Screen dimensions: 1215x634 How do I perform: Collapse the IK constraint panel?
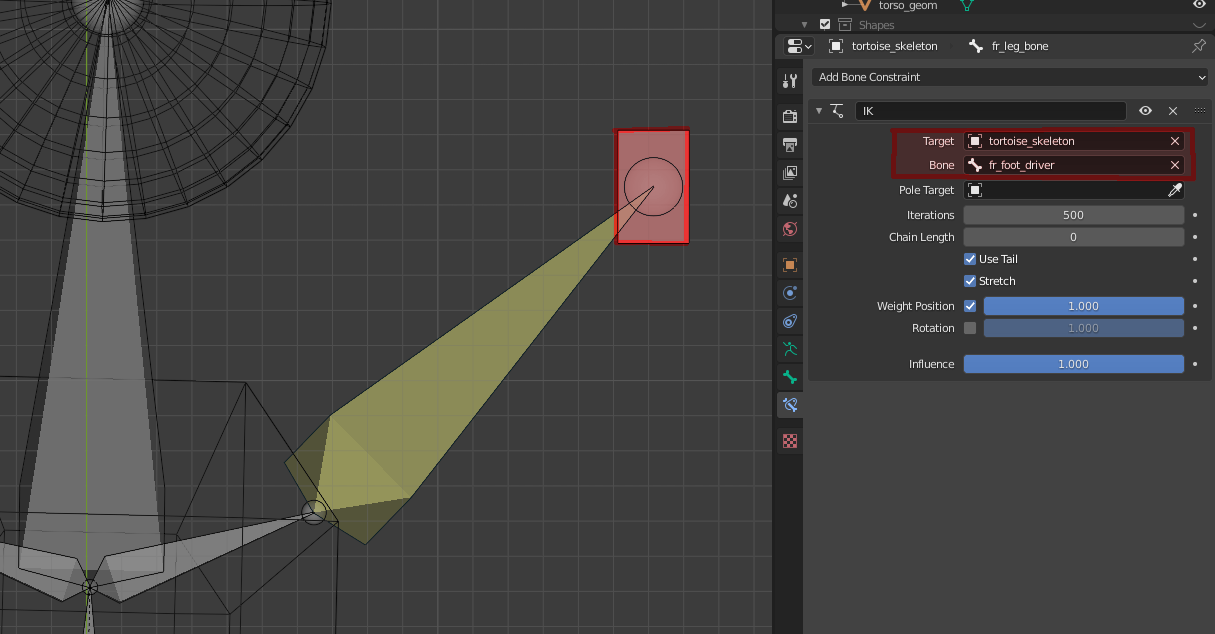tap(819, 111)
